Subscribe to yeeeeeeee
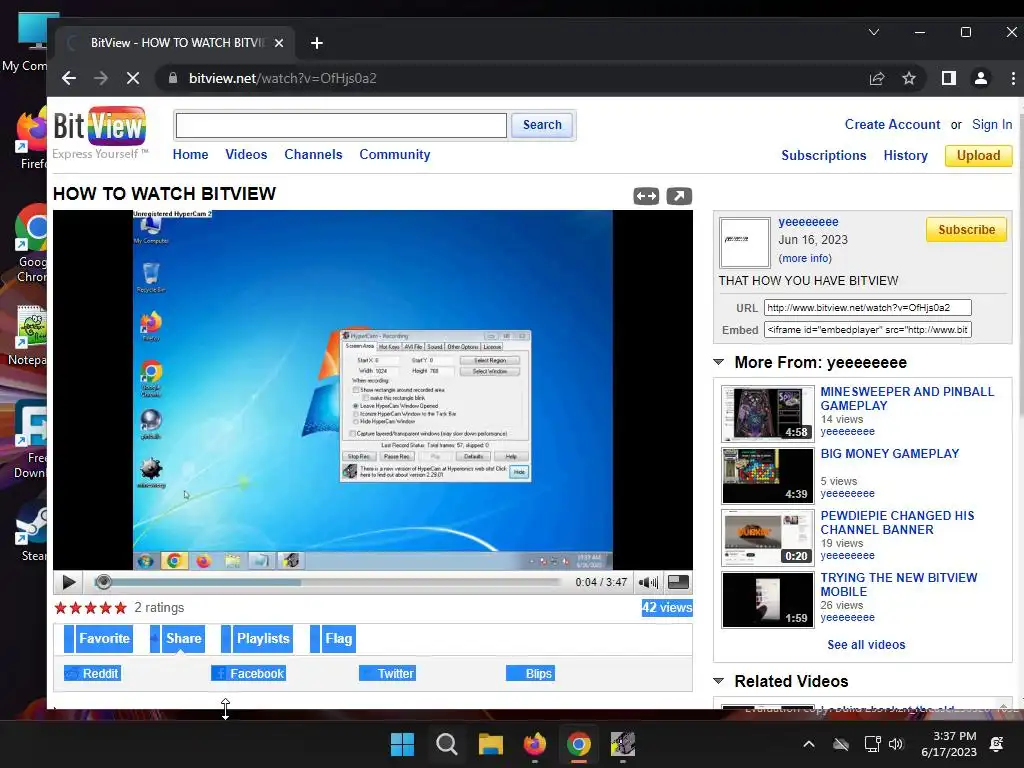Screen dimensions: 1024x768 point(967,230)
